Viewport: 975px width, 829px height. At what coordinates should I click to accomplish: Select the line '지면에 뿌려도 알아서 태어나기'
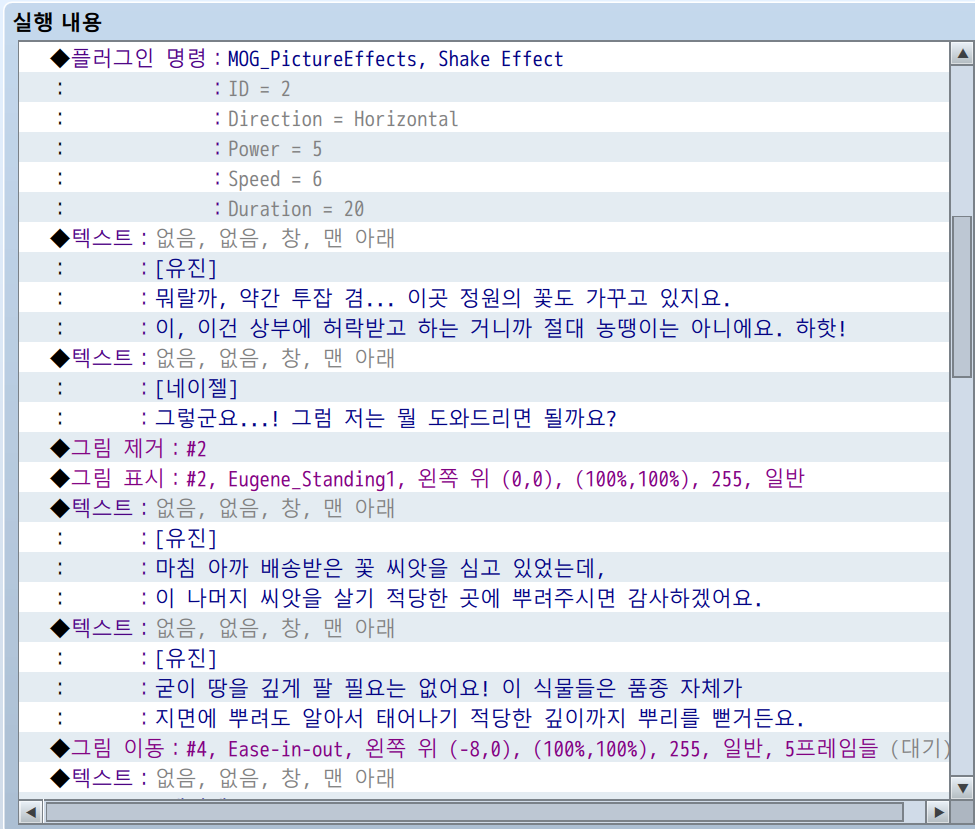484,718
